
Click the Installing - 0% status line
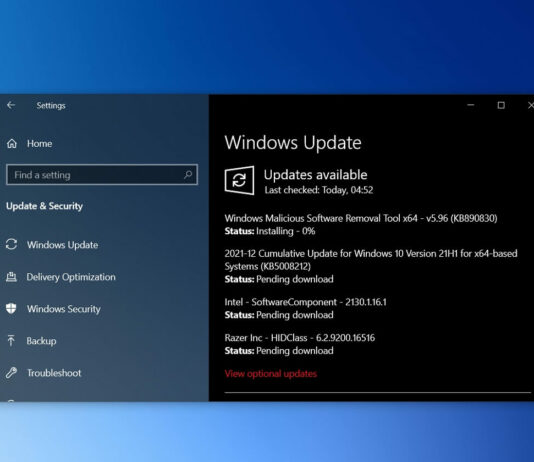tap(270, 231)
